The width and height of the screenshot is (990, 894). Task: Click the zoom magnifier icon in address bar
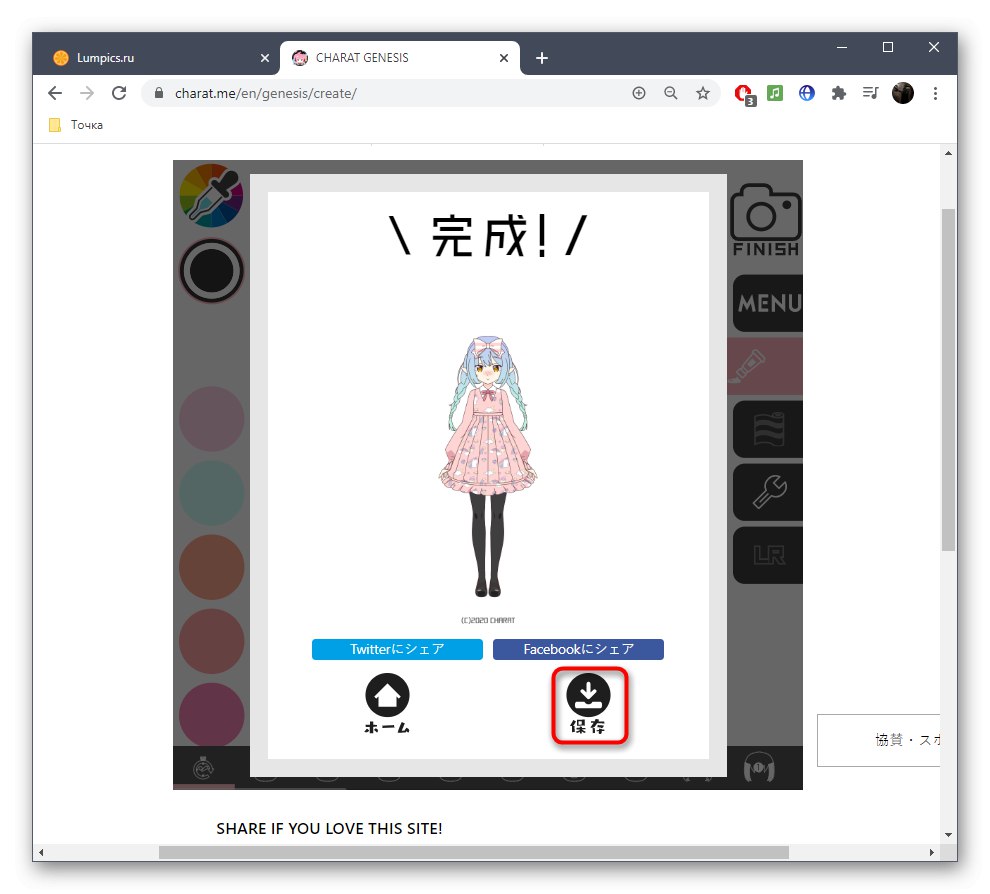coord(671,93)
